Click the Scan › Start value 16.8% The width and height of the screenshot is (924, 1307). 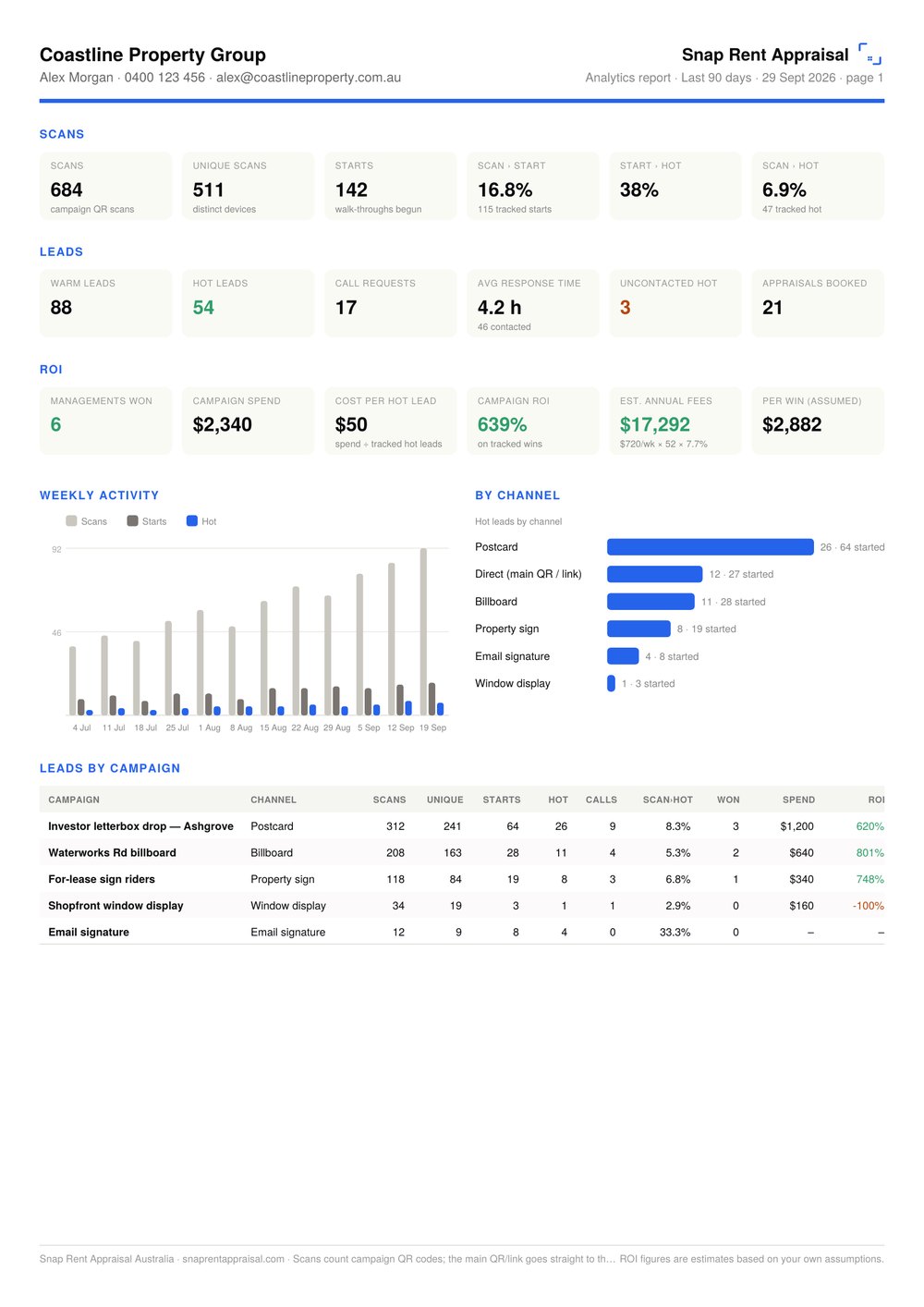[505, 189]
